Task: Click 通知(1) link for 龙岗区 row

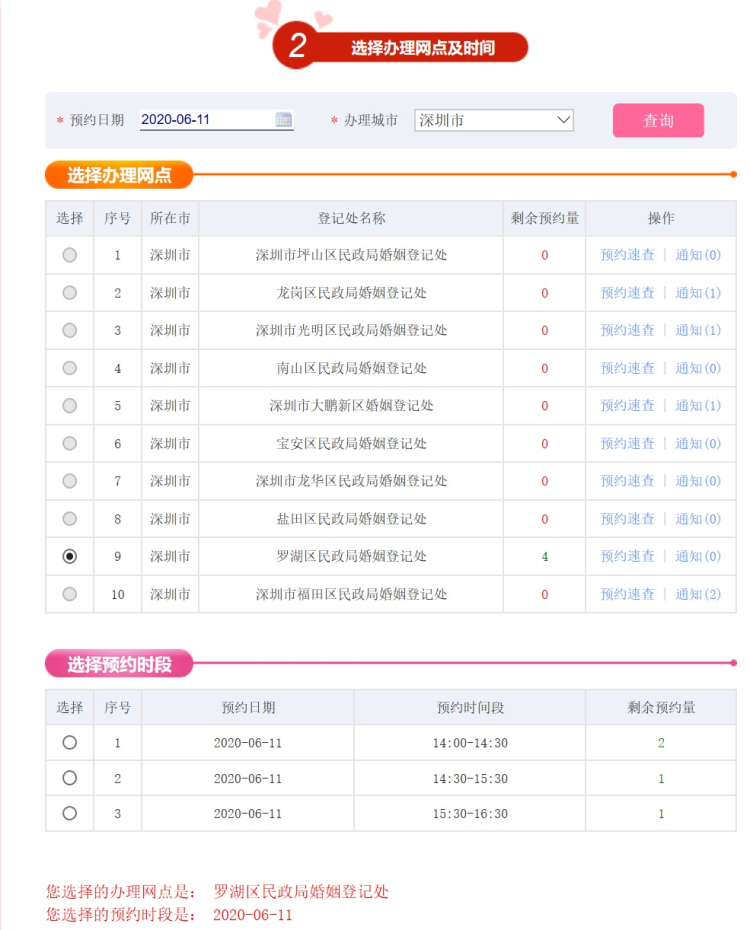Action: (x=698, y=293)
